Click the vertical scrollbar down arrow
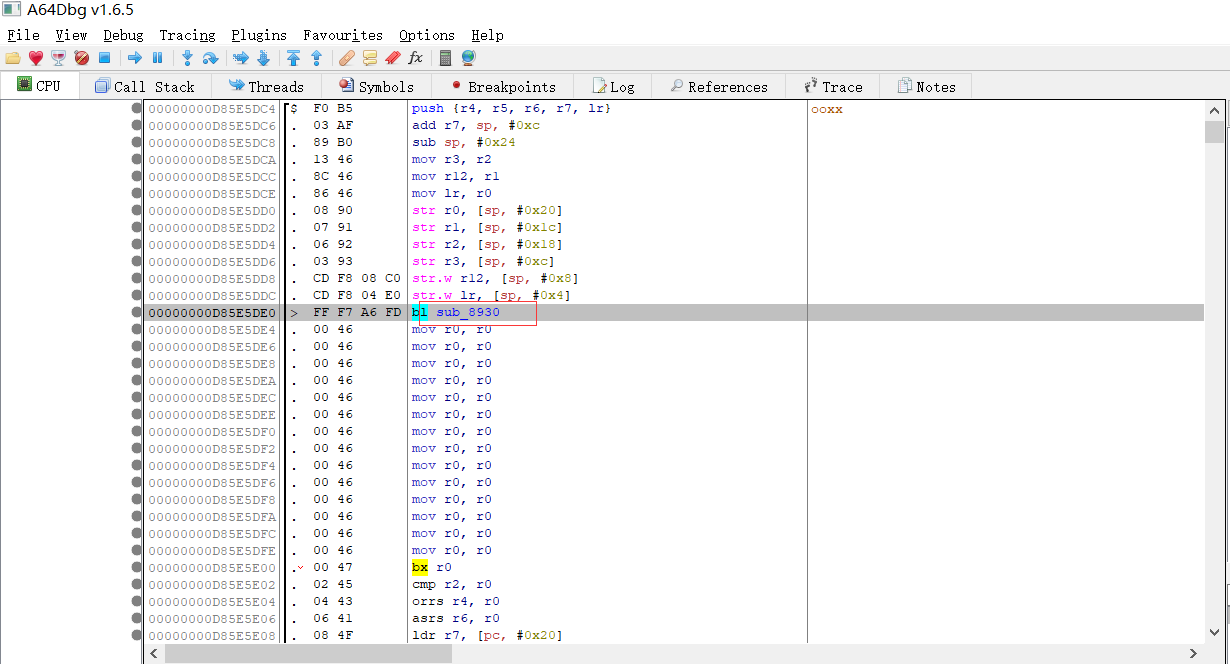This screenshot has width=1230, height=664. [x=1215, y=633]
